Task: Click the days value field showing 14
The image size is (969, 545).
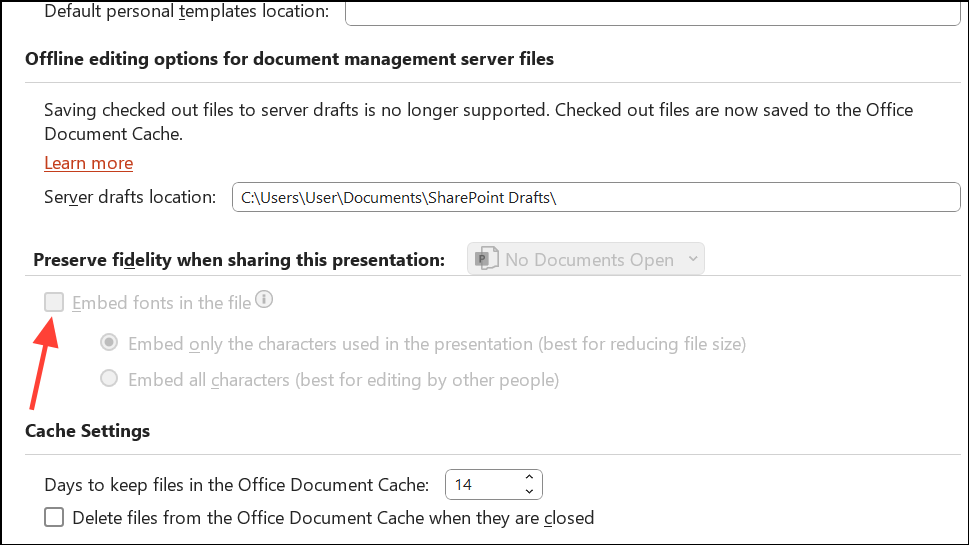Action: pos(485,485)
